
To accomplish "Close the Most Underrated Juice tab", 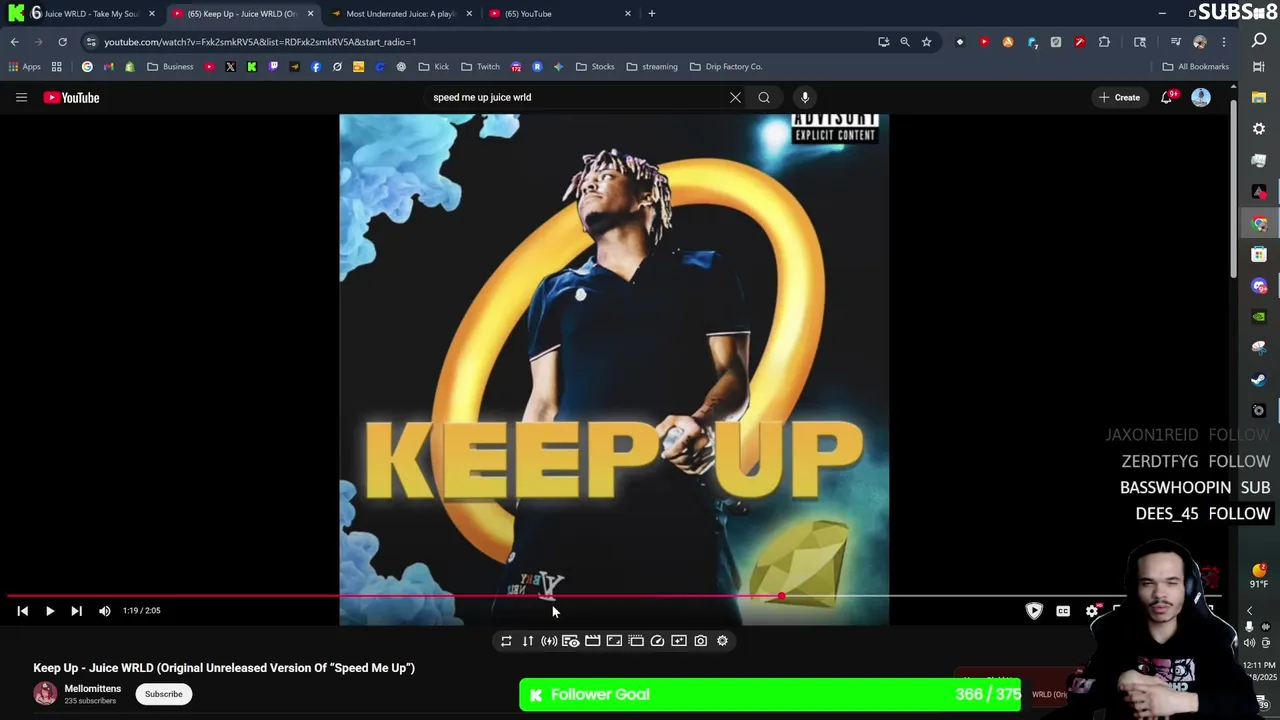I will coord(469,13).
